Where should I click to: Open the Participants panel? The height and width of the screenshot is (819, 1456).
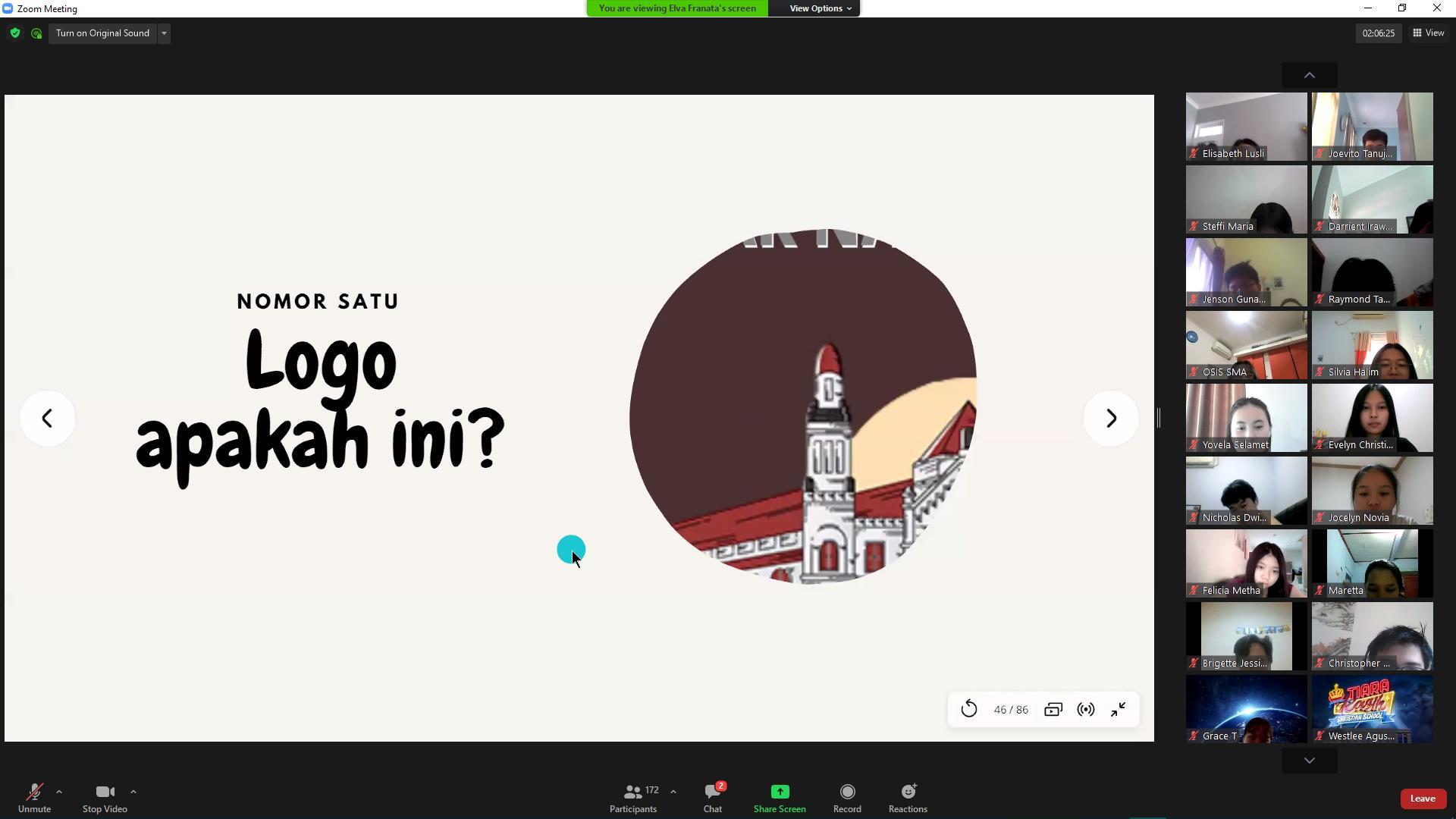tap(633, 798)
